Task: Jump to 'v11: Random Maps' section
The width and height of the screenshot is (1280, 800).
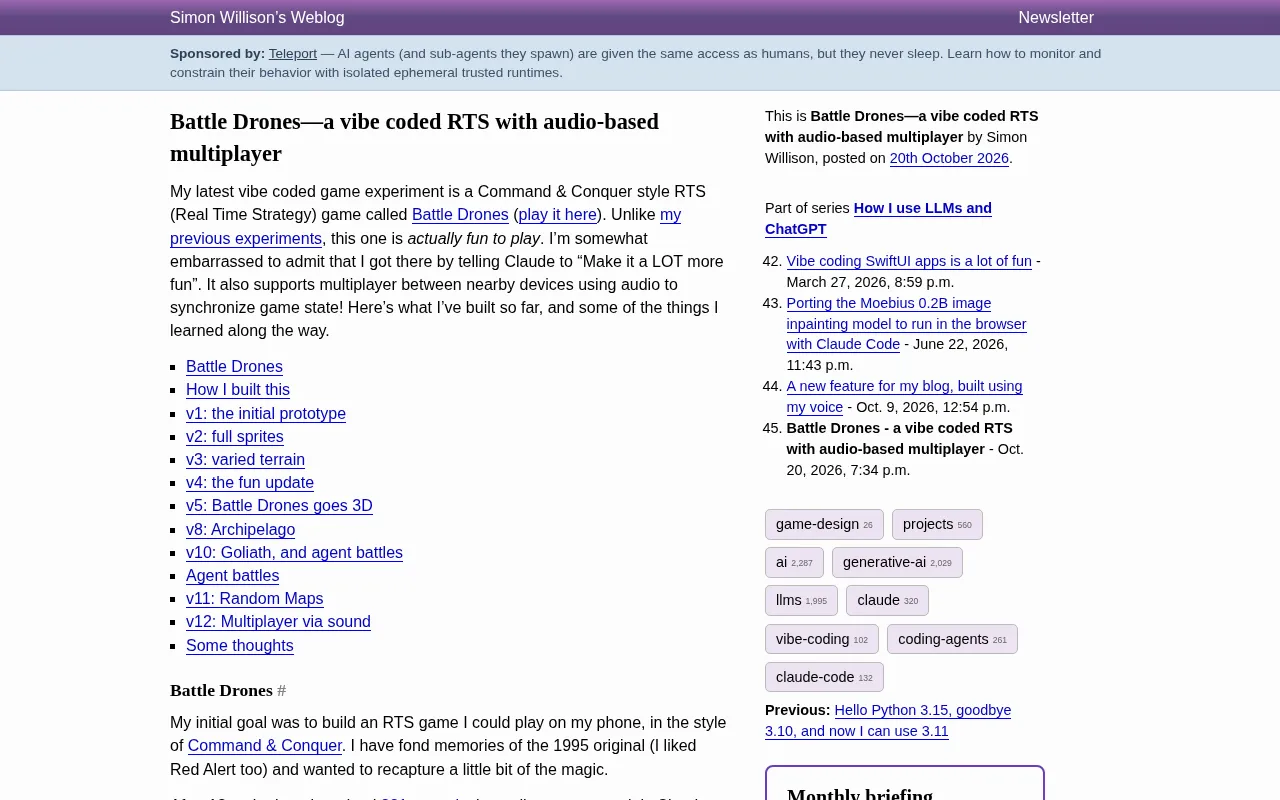Action: [x=255, y=598]
